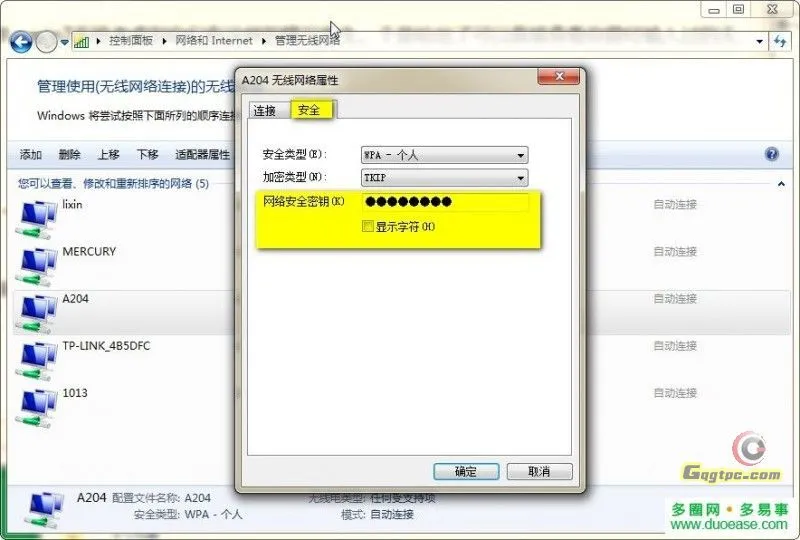The height and width of the screenshot is (540, 800).
Task: Select the 1013 network icon
Action: point(36,408)
